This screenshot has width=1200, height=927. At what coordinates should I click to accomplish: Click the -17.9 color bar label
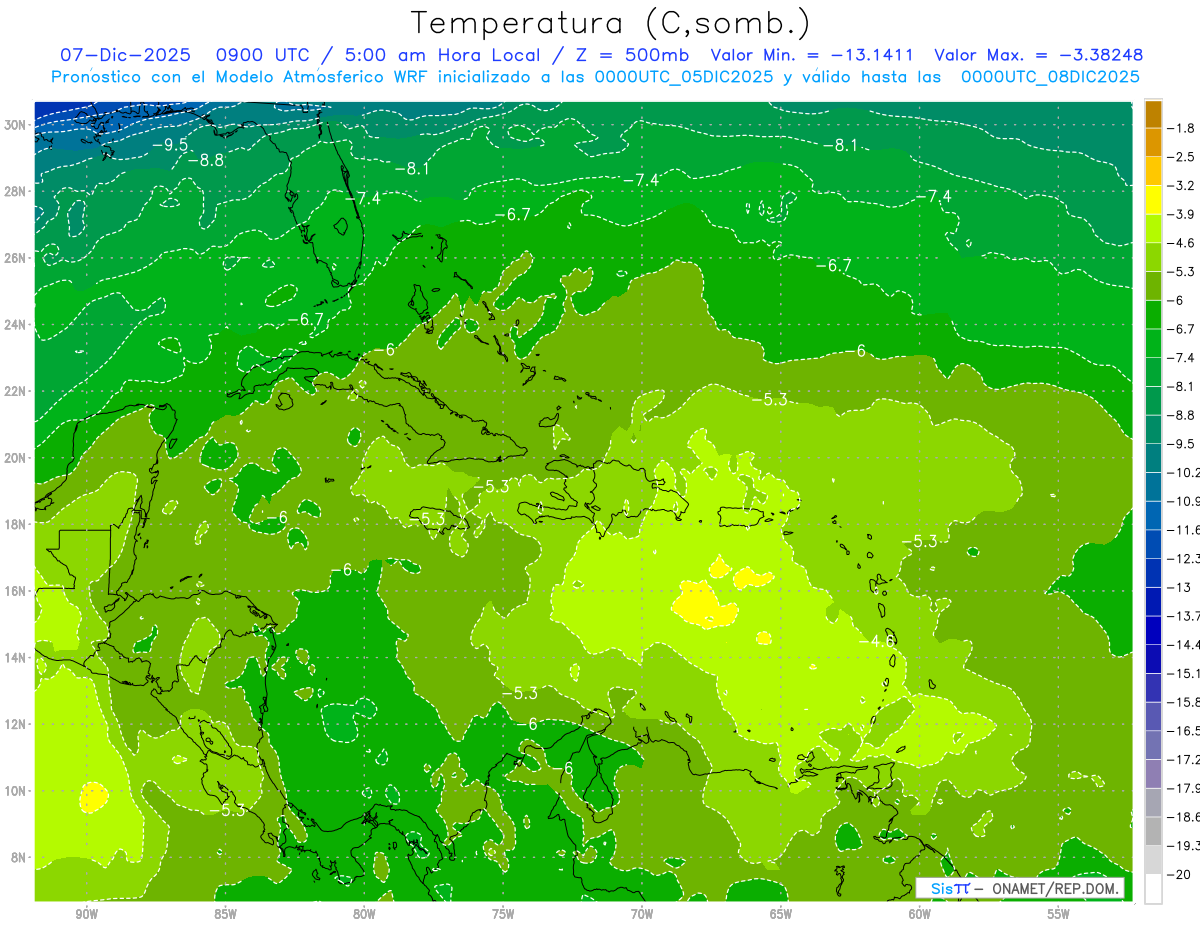point(1184,788)
